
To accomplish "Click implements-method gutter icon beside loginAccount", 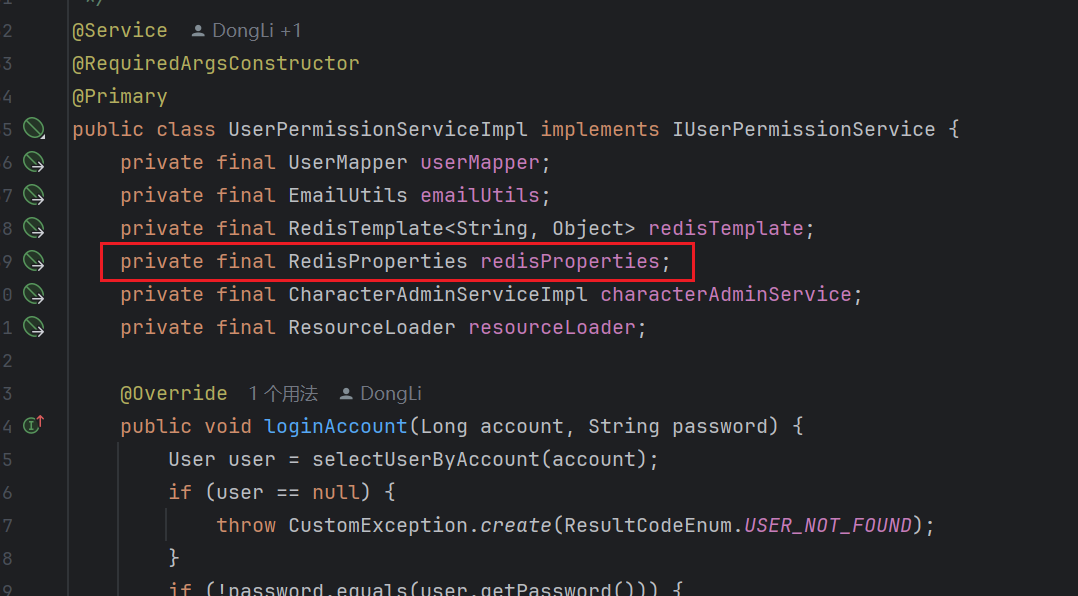I will (34, 426).
